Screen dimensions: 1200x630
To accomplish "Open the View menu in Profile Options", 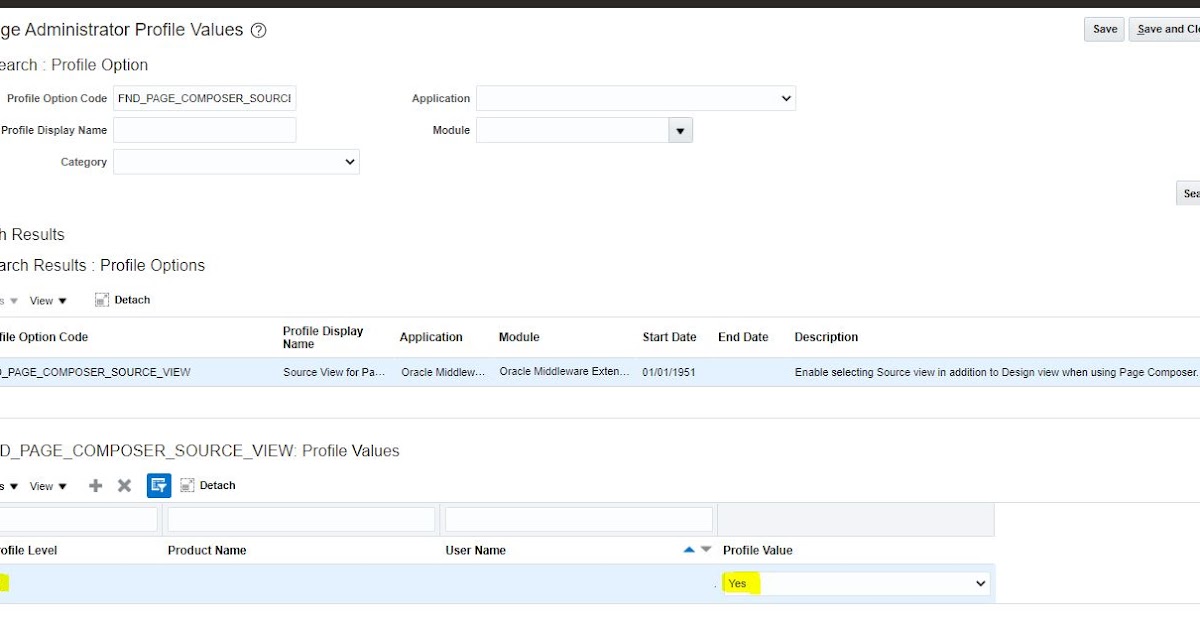I will tap(48, 300).
